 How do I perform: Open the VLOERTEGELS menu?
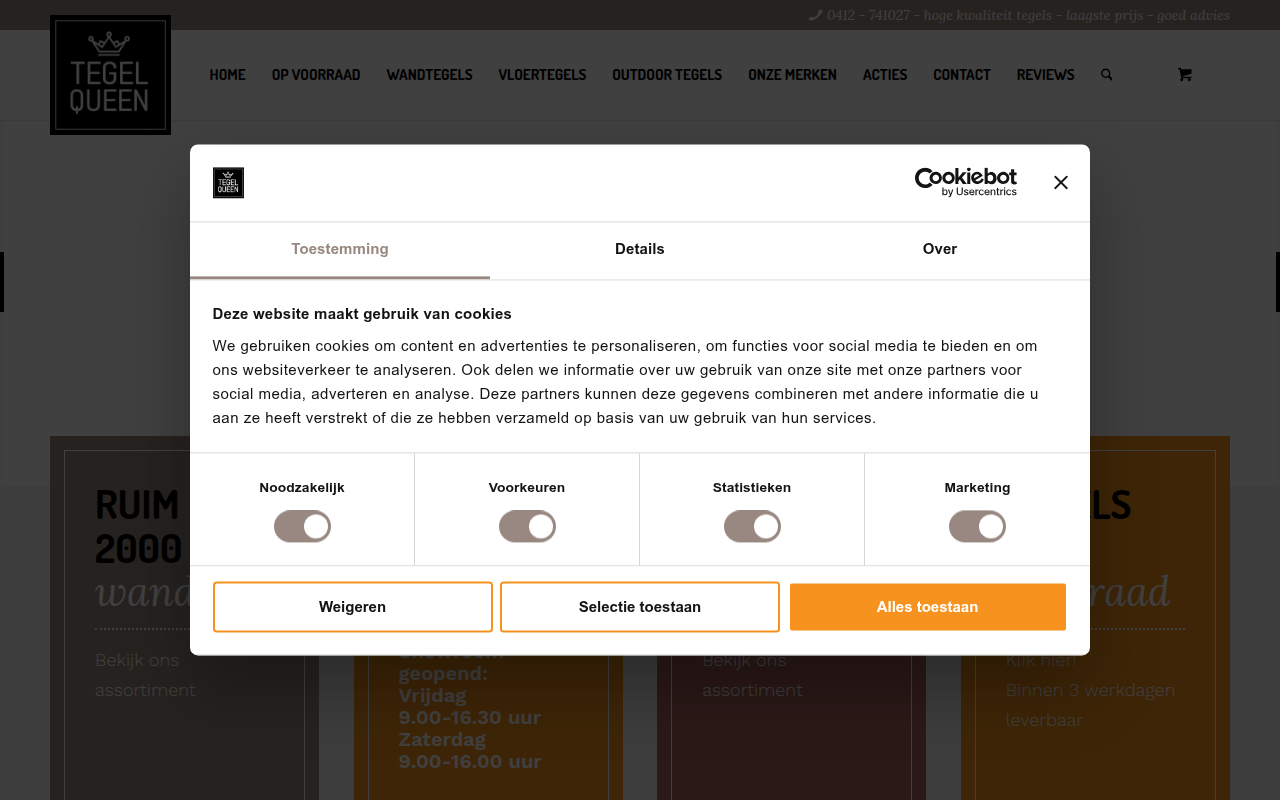(x=542, y=75)
